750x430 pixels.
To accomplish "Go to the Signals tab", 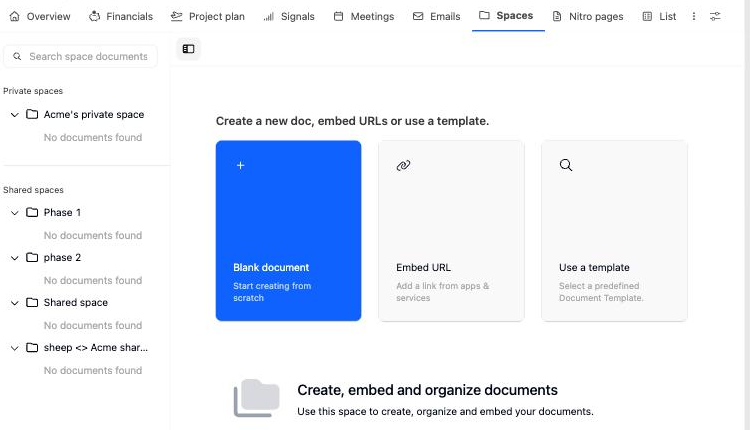I will 289,16.
